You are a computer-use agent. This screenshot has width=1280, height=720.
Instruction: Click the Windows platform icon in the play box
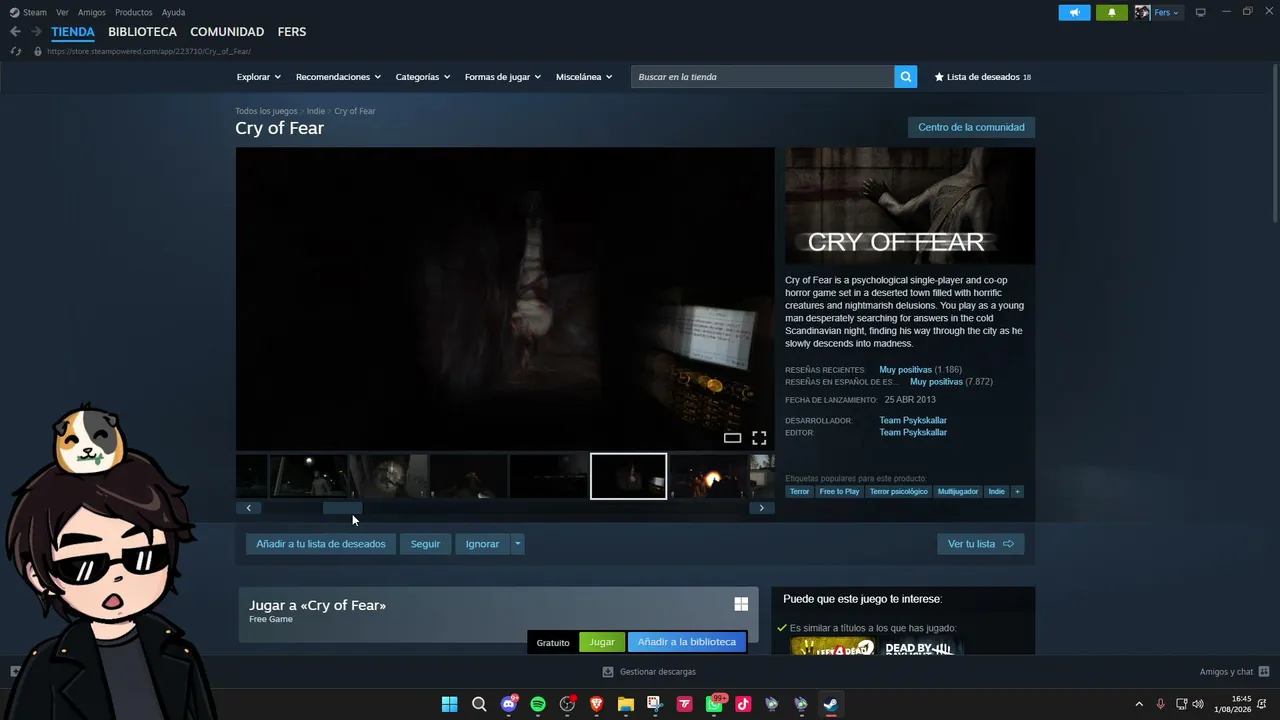click(x=741, y=604)
